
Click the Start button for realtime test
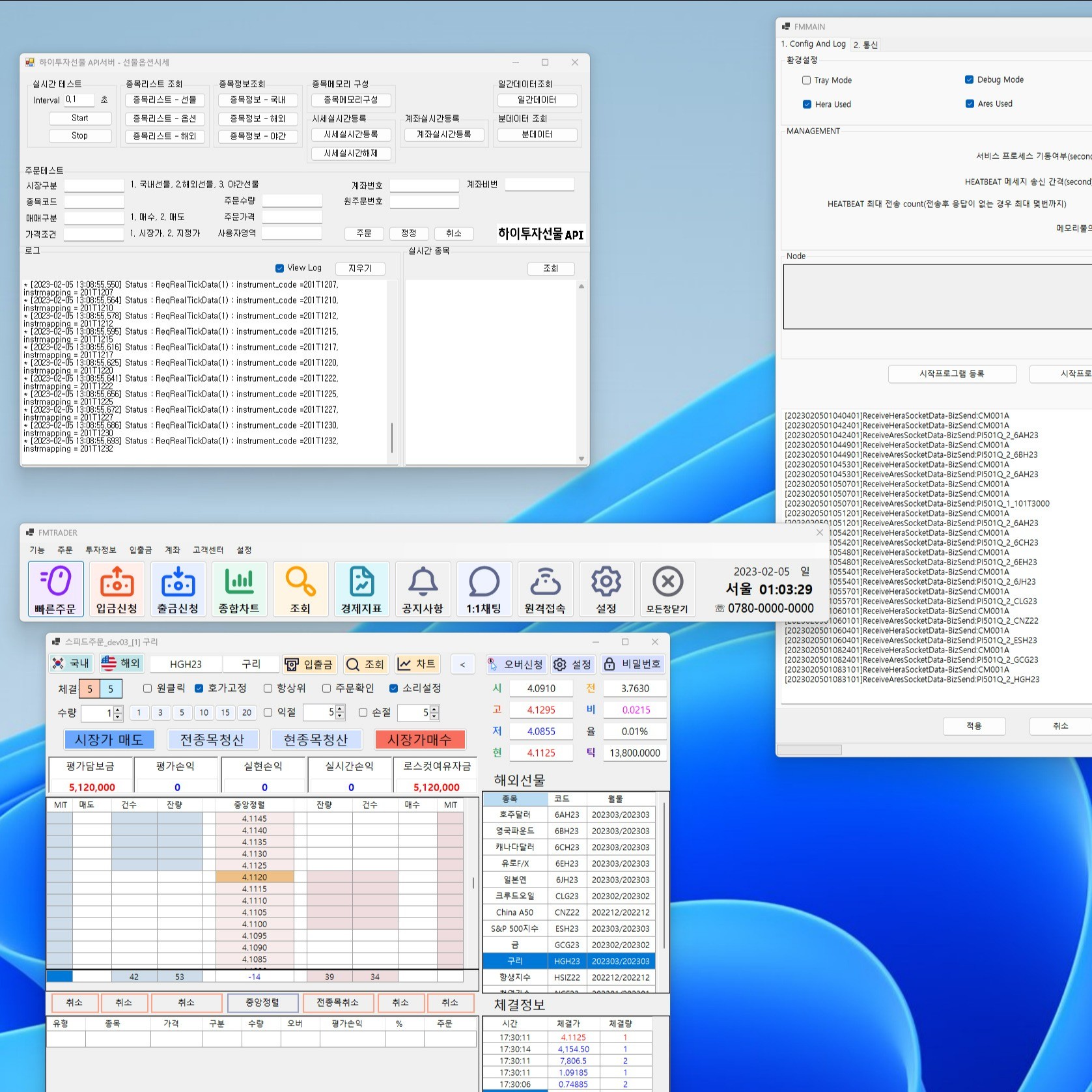80,118
